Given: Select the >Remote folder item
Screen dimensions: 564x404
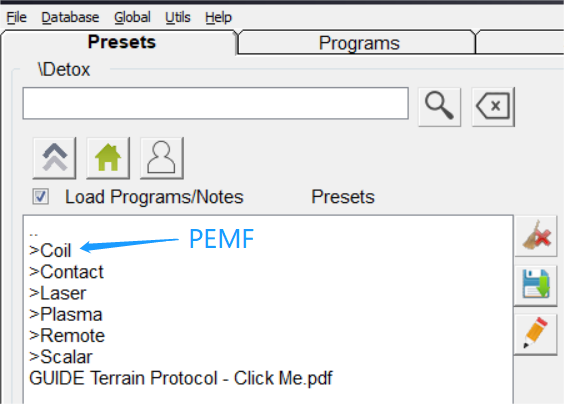Looking at the screenshot, I should pos(67,336).
